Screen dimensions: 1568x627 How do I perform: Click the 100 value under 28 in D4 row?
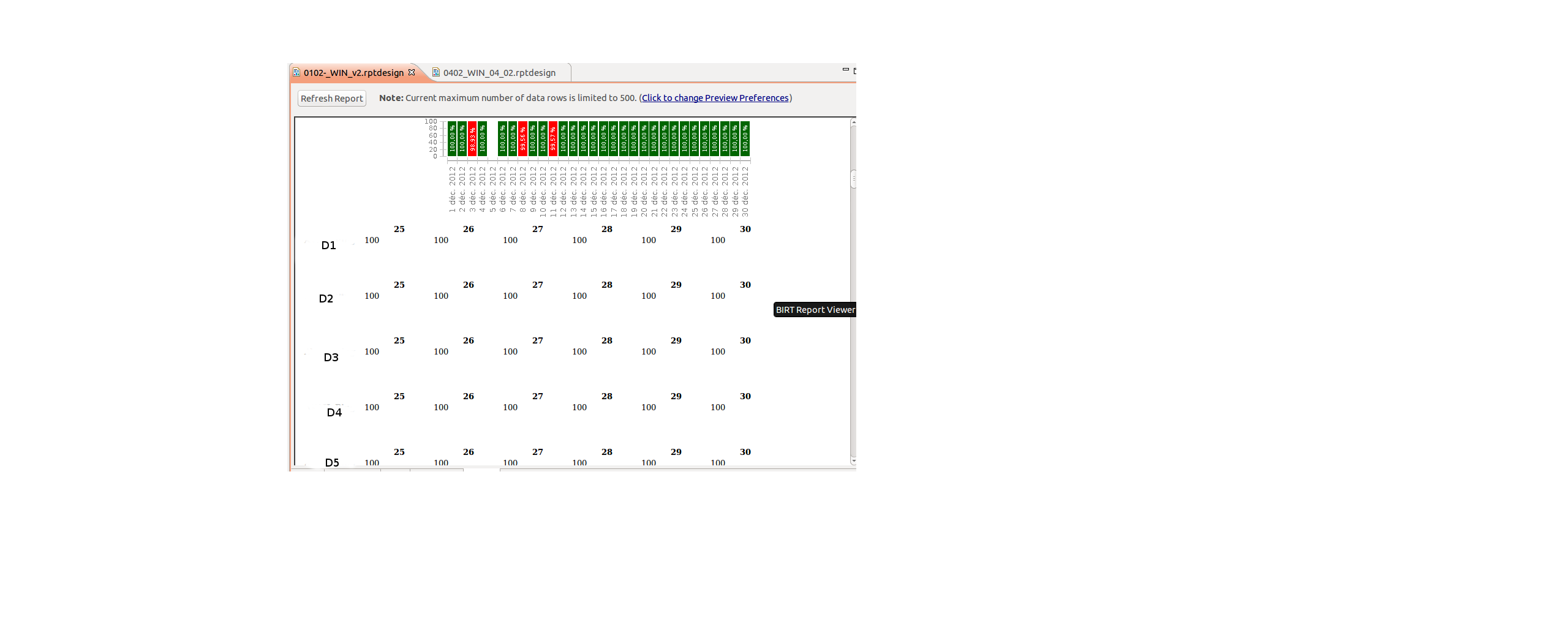pyautogui.click(x=579, y=407)
